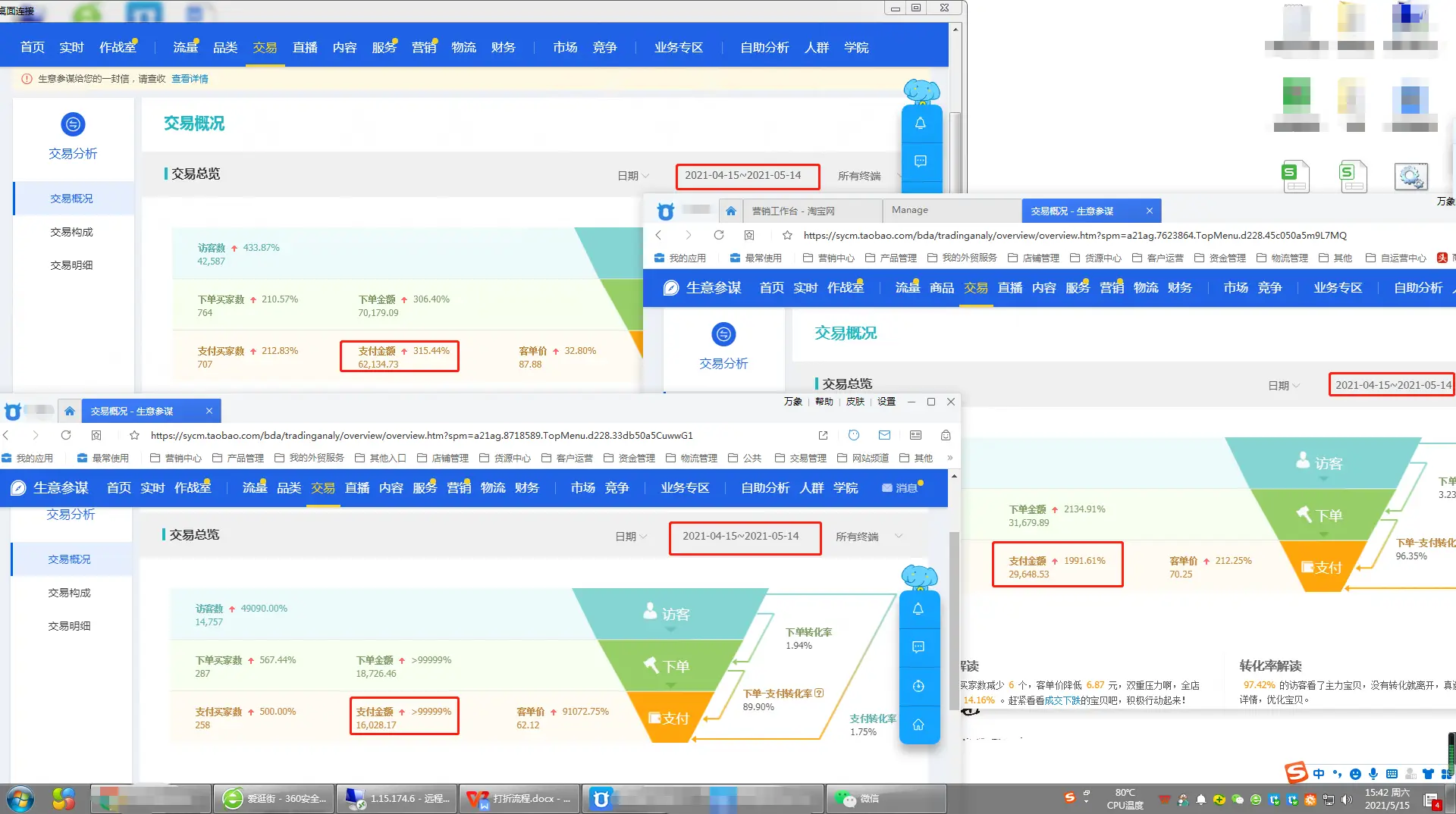Viewport: 1456px width, 814px height.
Task: Expand 所有终端 dropdown in the front window
Action: click(869, 537)
